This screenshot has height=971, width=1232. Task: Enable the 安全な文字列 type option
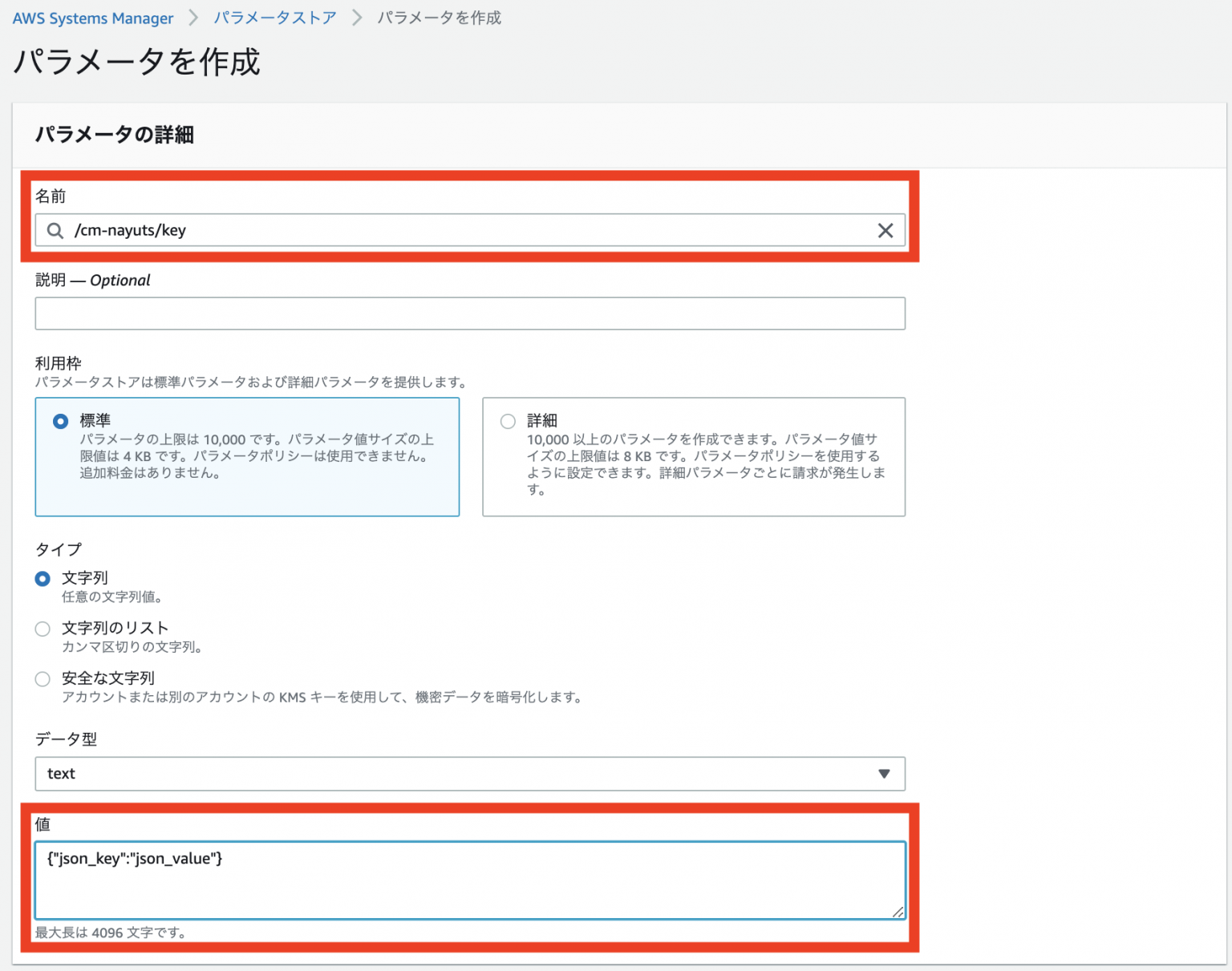click(43, 678)
